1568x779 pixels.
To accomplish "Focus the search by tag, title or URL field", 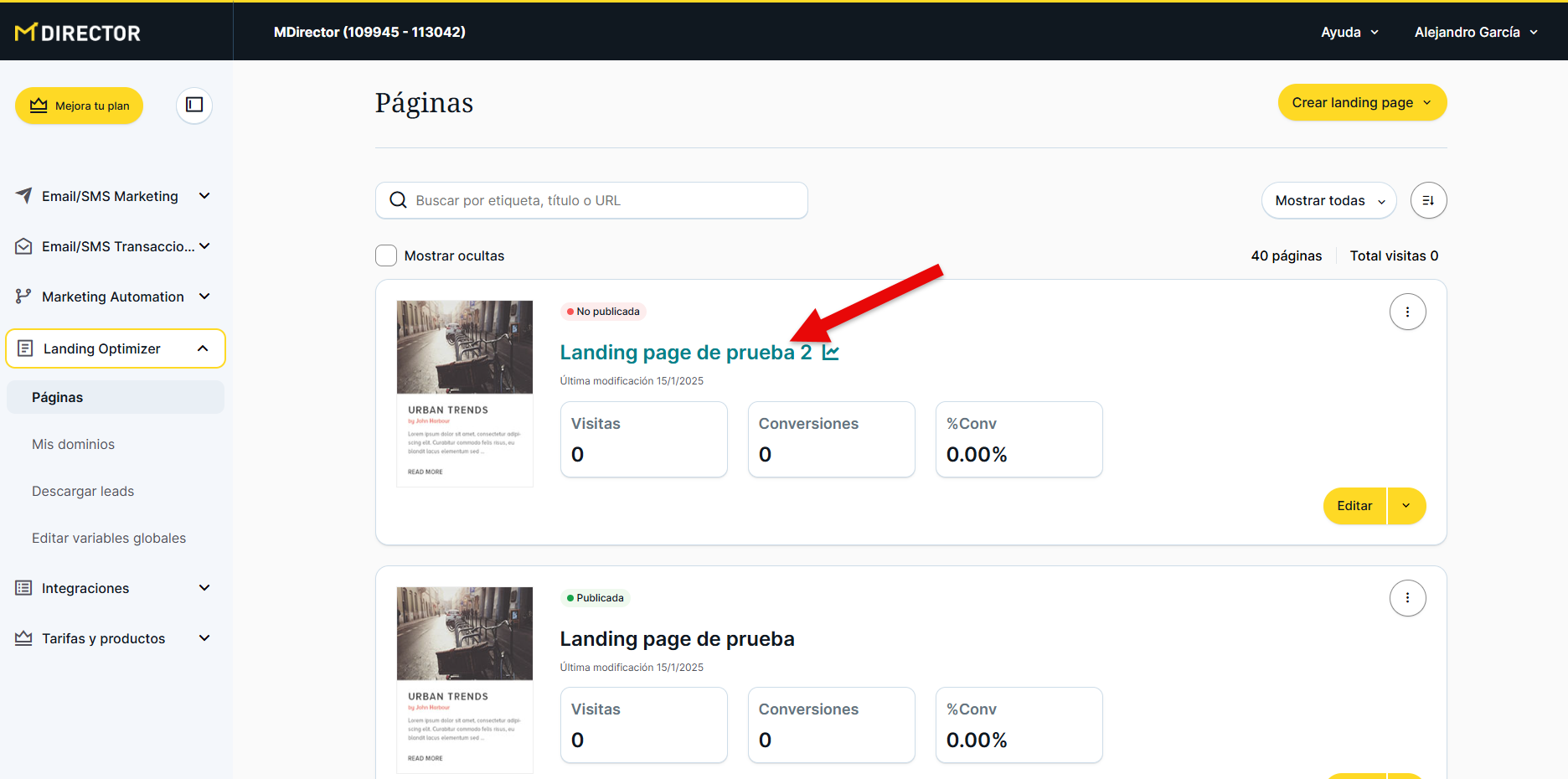I will [603, 200].
